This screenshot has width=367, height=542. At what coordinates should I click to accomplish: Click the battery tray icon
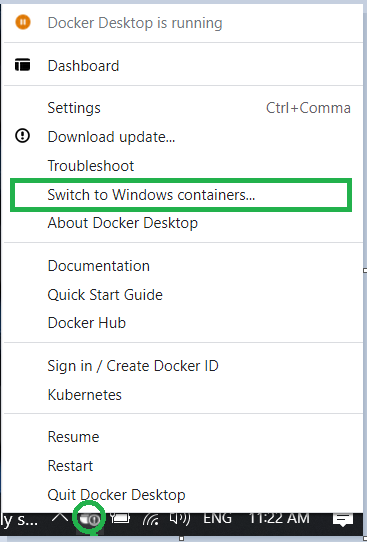[x=120, y=518]
